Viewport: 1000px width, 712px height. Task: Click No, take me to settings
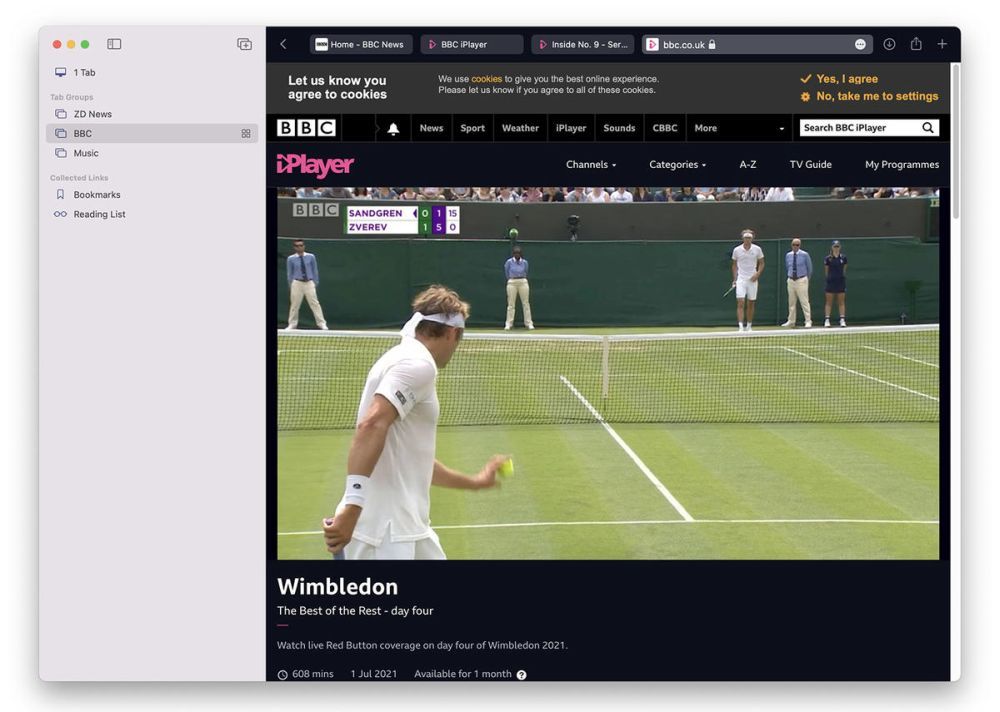870,96
